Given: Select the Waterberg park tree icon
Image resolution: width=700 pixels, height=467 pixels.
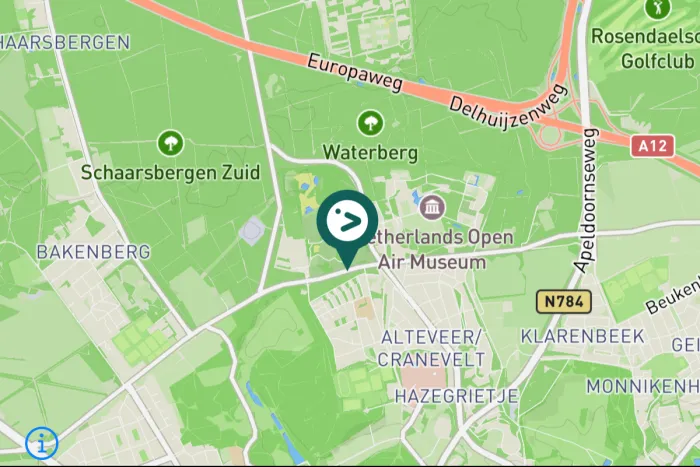Looking at the screenshot, I should [x=370, y=123].
